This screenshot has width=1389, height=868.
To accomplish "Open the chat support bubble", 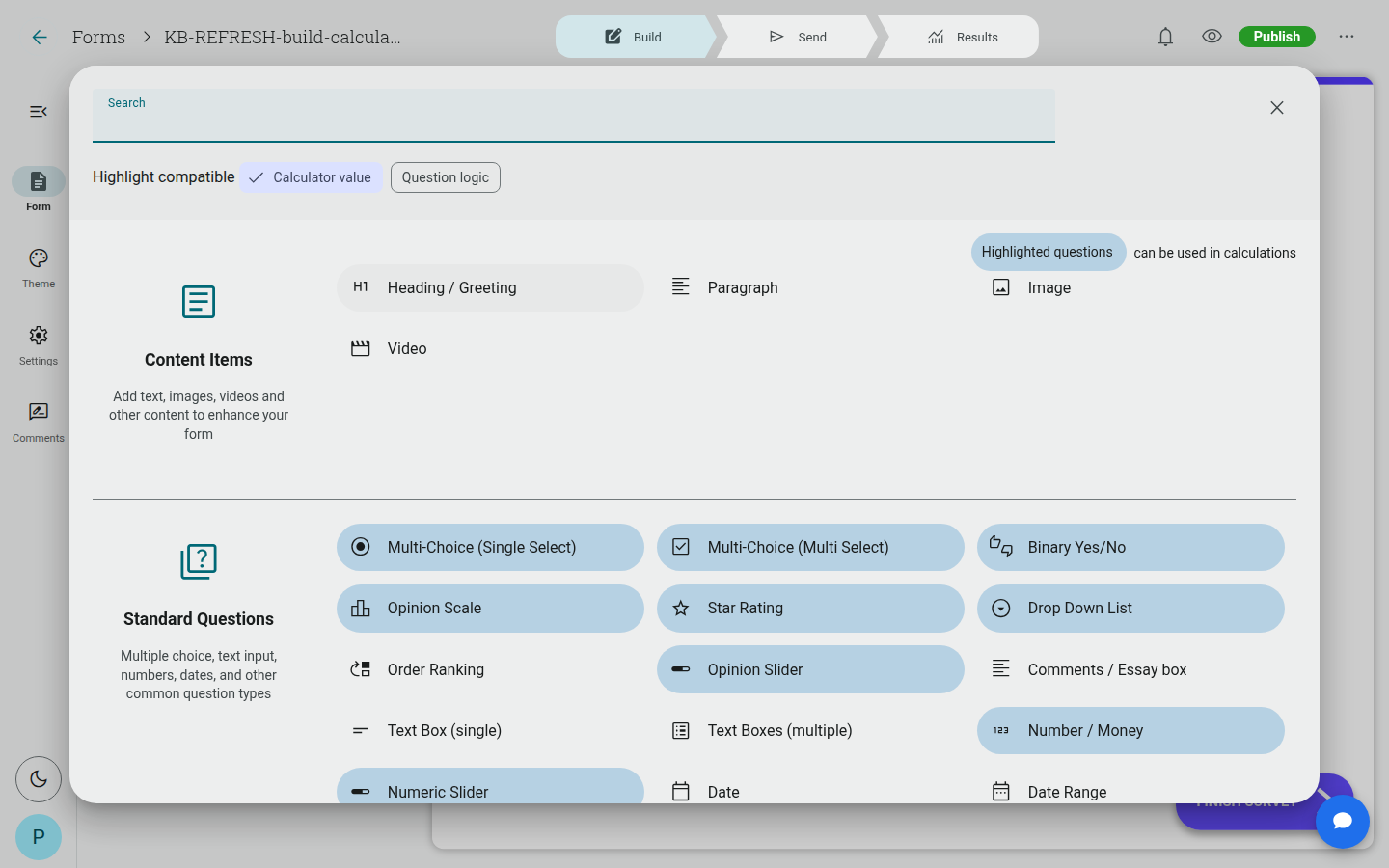I will [x=1343, y=822].
